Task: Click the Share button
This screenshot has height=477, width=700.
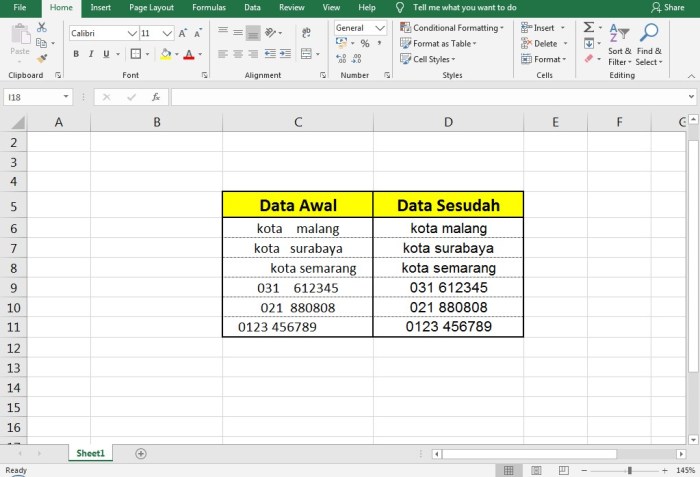Action: point(667,7)
